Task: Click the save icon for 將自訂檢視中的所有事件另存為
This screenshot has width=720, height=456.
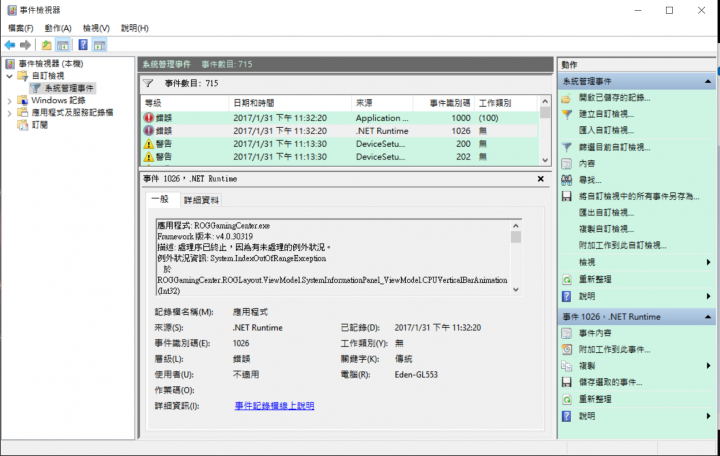Action: coord(567,197)
